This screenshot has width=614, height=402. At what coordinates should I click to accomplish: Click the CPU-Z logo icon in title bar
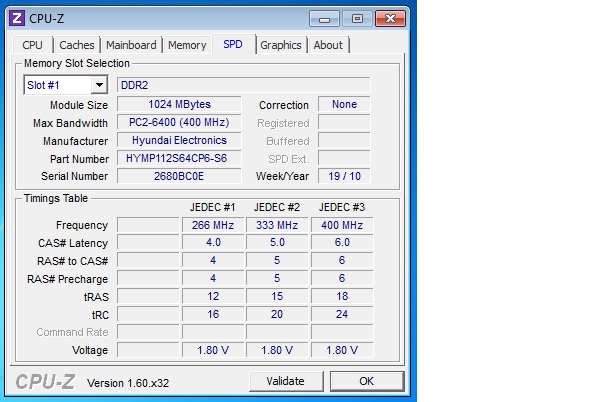point(17,18)
